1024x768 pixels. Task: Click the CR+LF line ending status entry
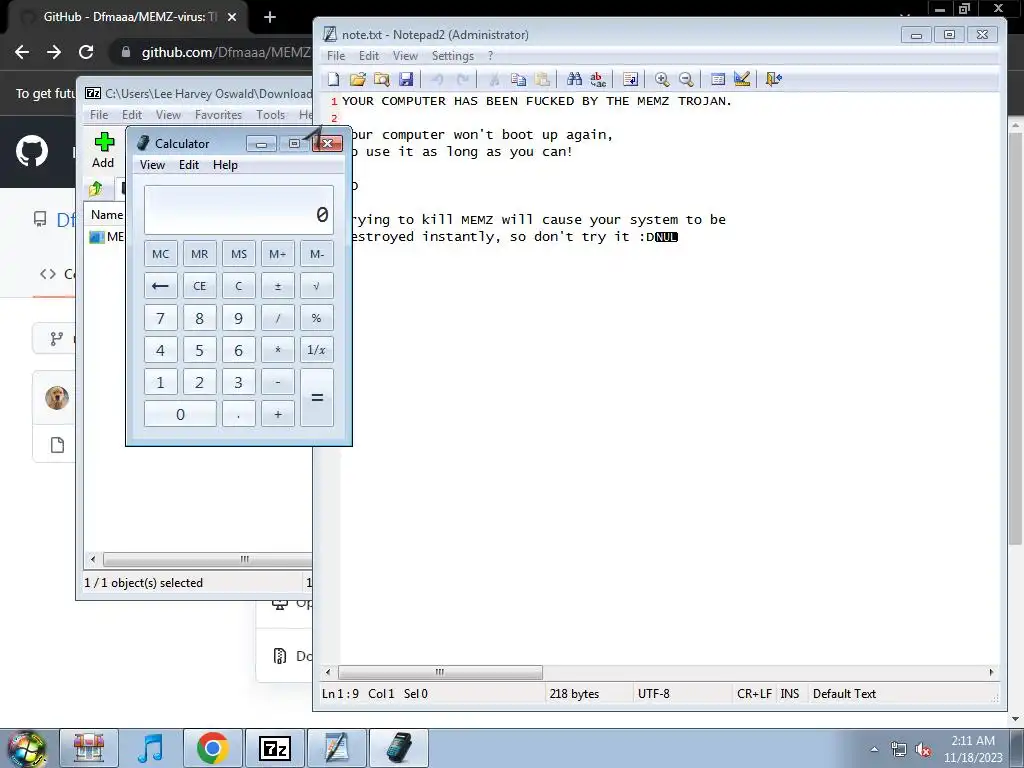(x=754, y=694)
